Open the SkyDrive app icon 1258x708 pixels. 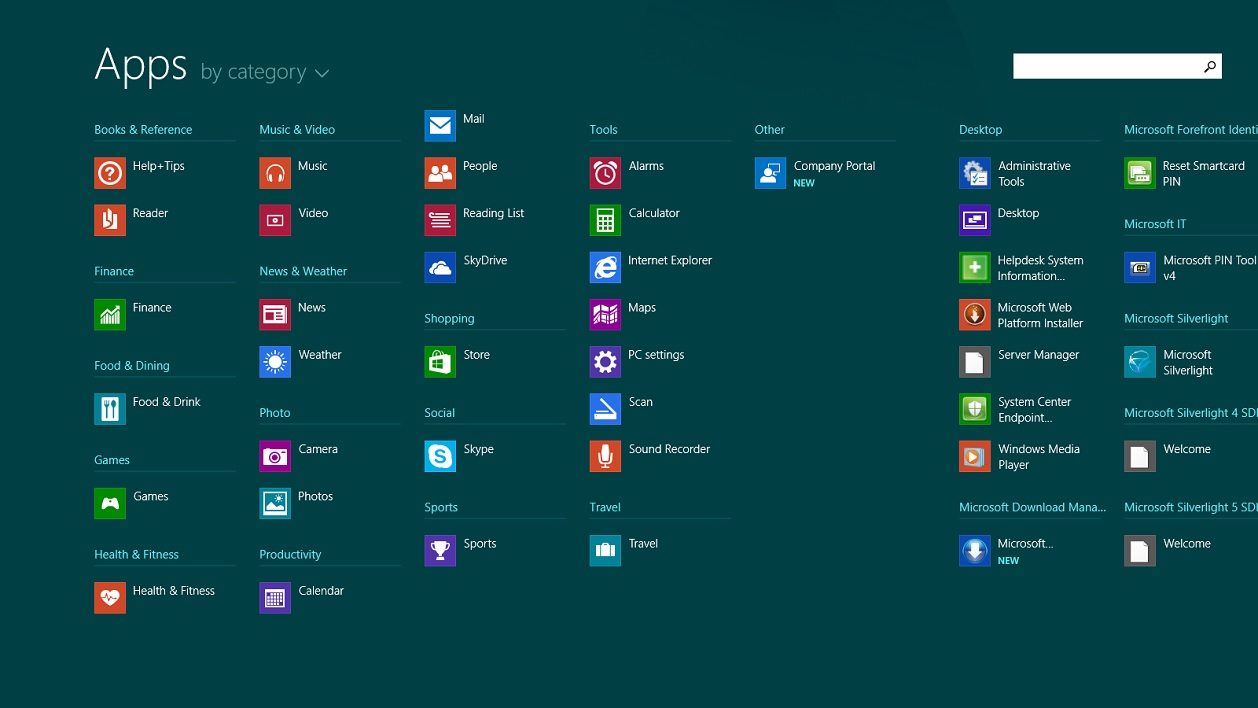point(440,267)
